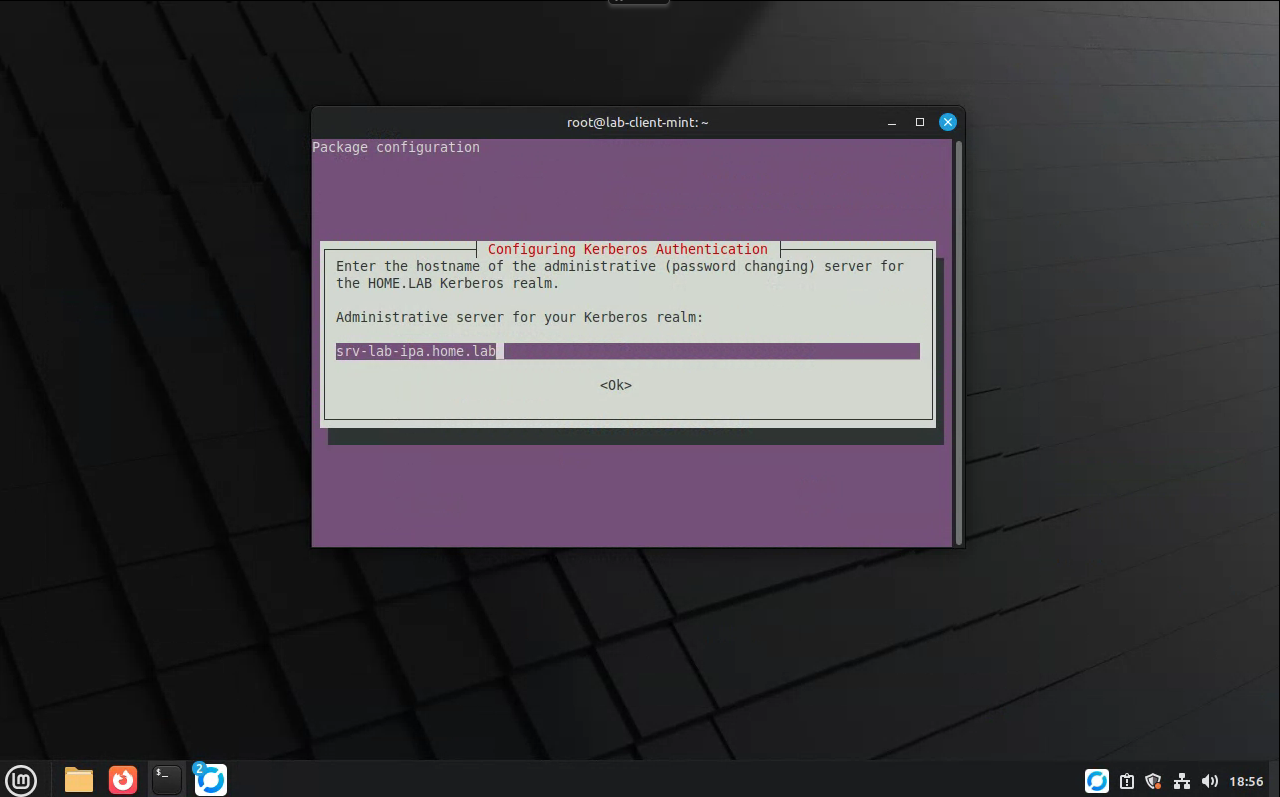Focus the srv-lab-ipa.home.lab input field
The width and height of the screenshot is (1280, 797).
coord(627,351)
